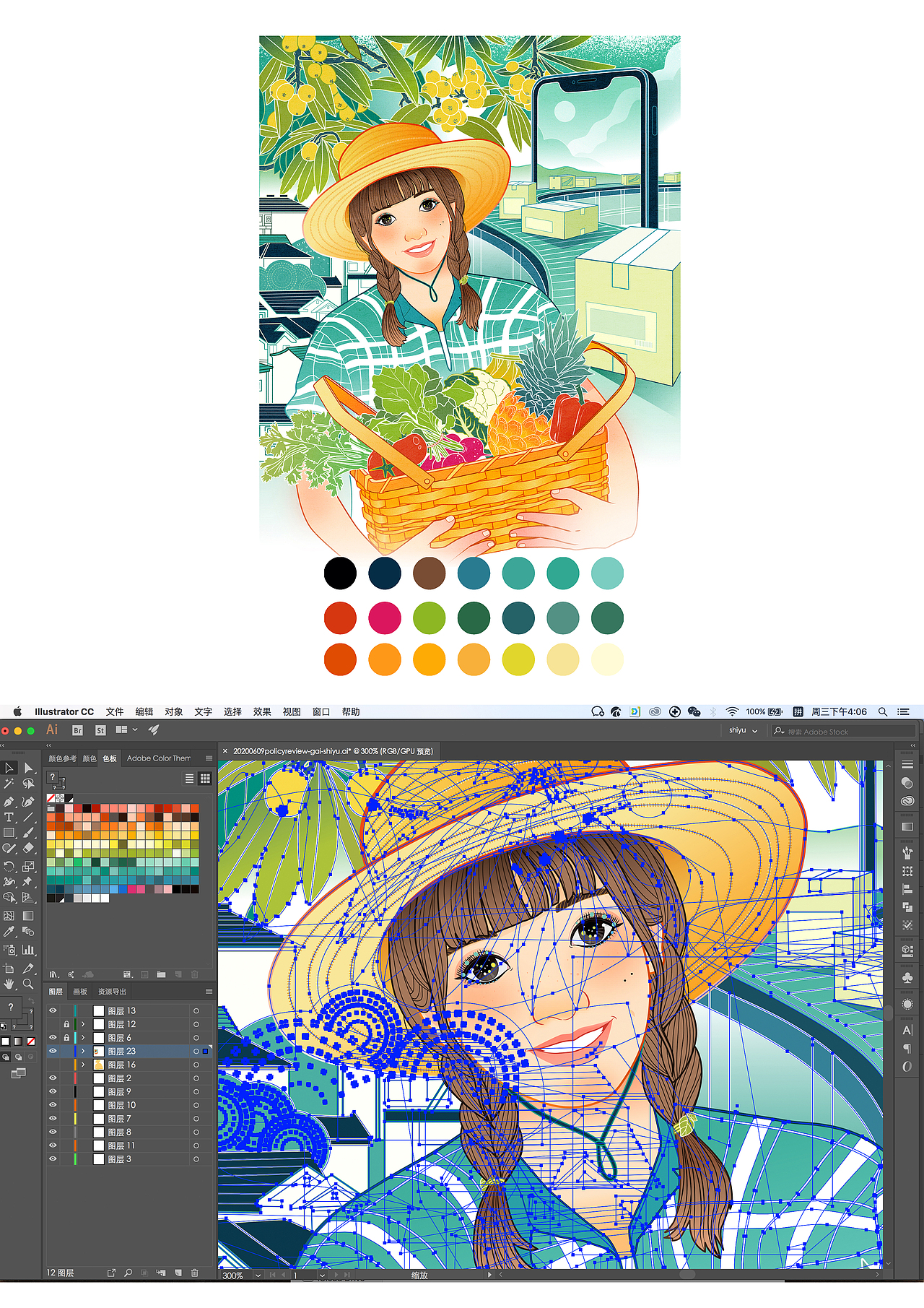This screenshot has width=924, height=1308.
Task: Expand layer 图层 6 chevron
Action: pos(83,1038)
